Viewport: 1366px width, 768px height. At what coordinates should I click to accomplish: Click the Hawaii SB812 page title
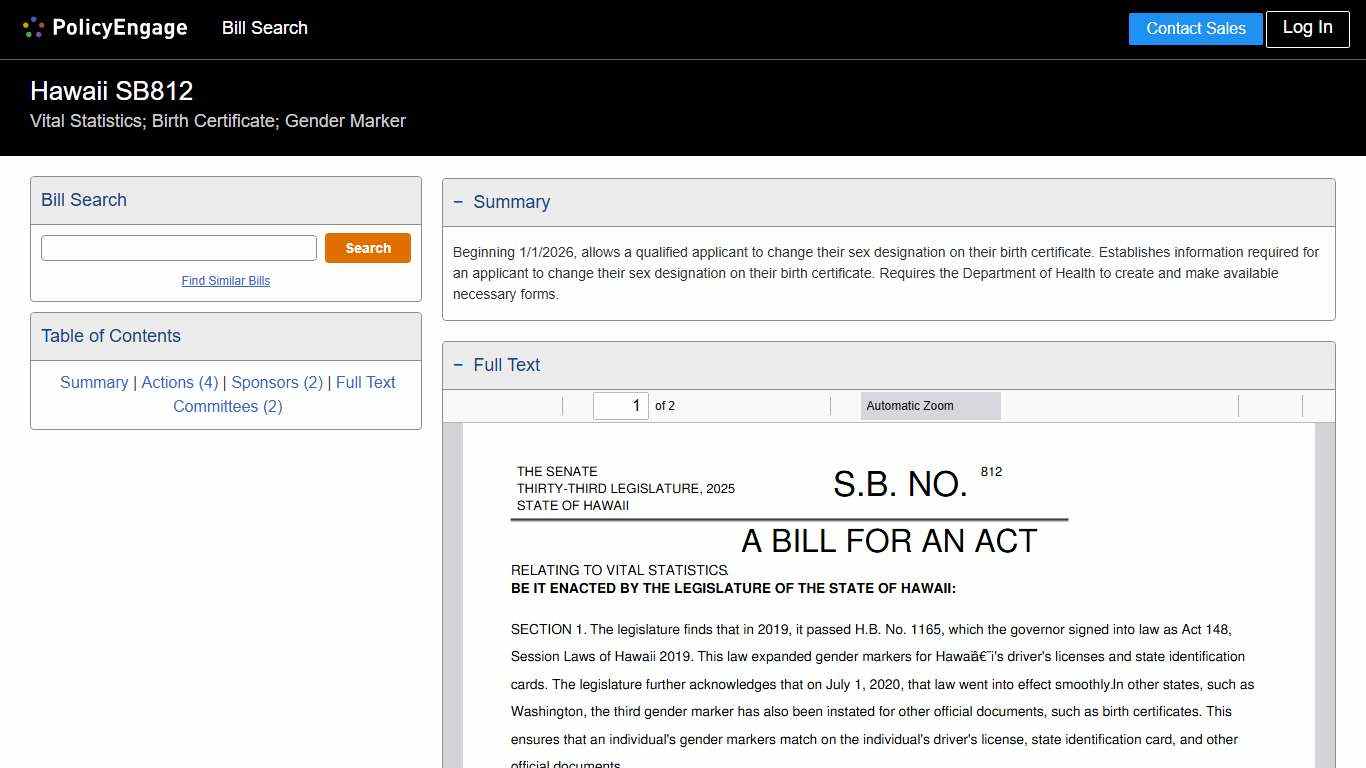112,91
